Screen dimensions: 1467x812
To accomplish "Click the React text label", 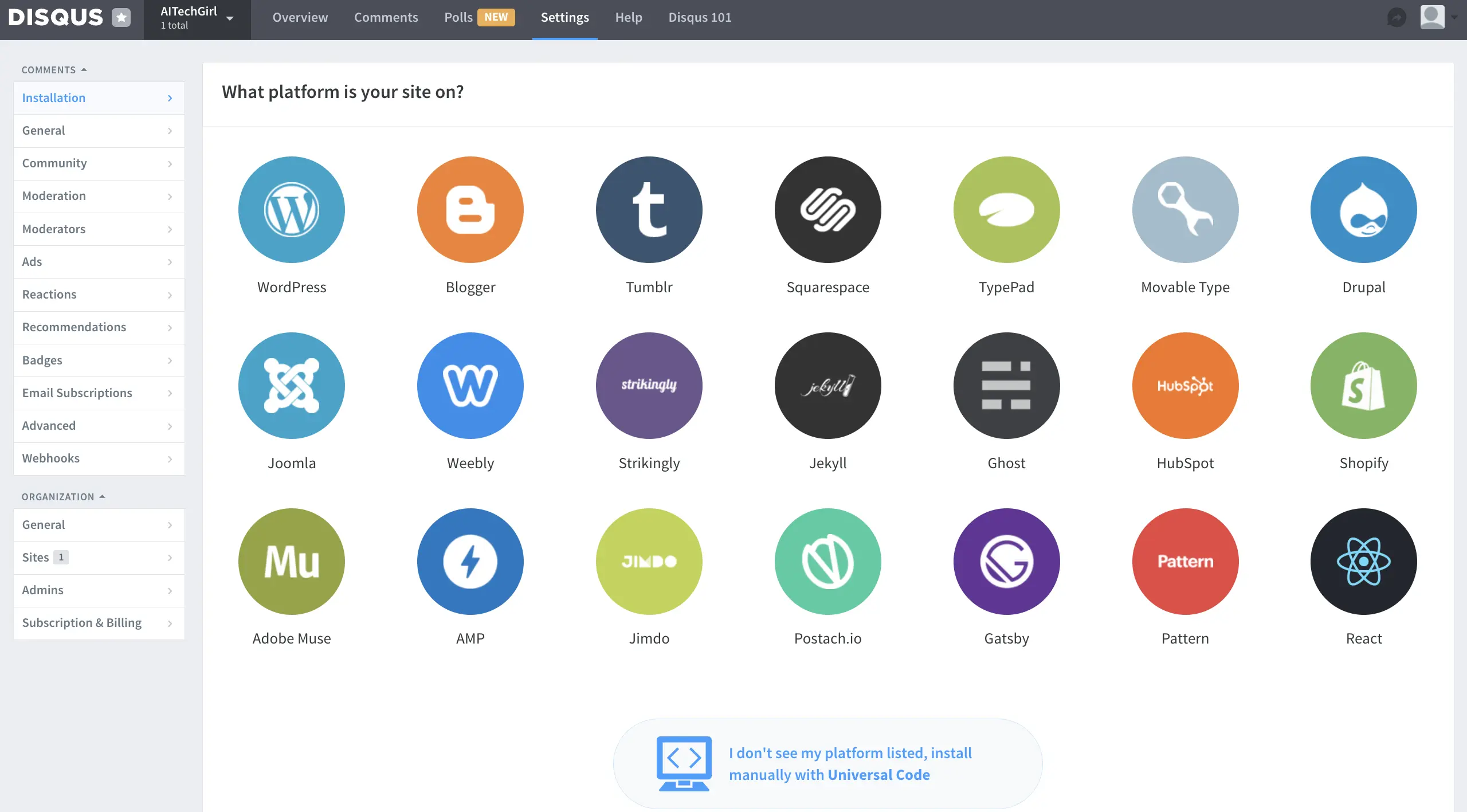I will tap(1364, 638).
